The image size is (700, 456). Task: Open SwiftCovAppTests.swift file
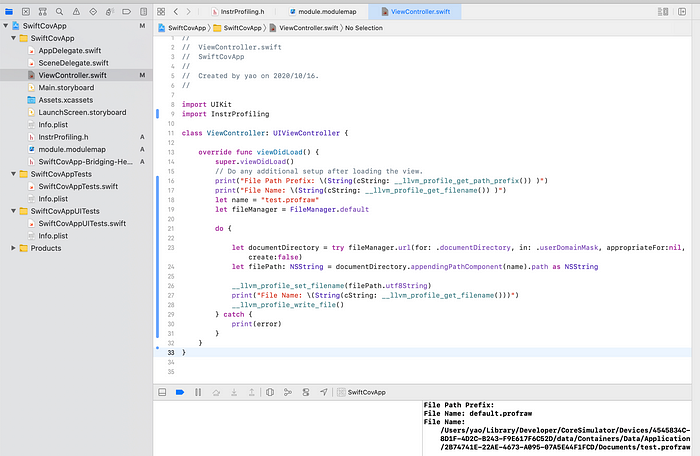click(x=78, y=186)
